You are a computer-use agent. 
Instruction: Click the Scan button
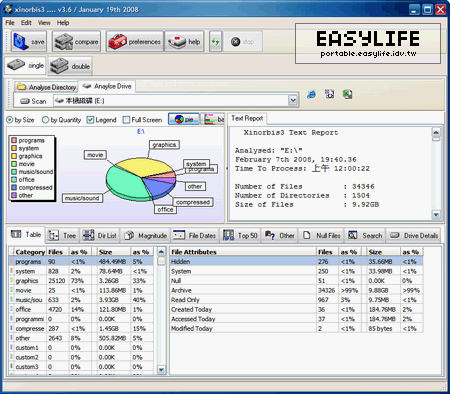tap(33, 101)
